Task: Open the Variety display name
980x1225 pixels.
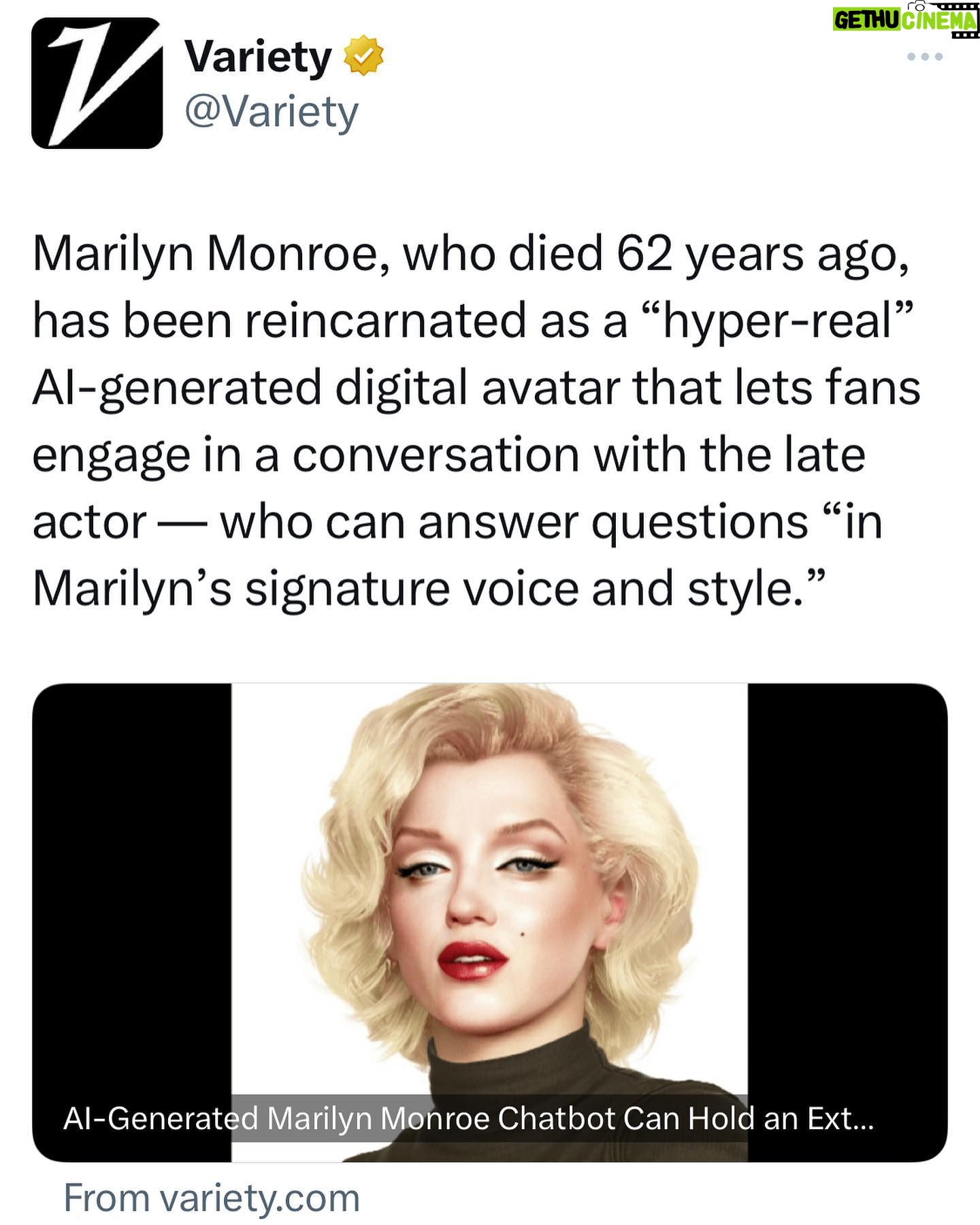Action: 258,57
